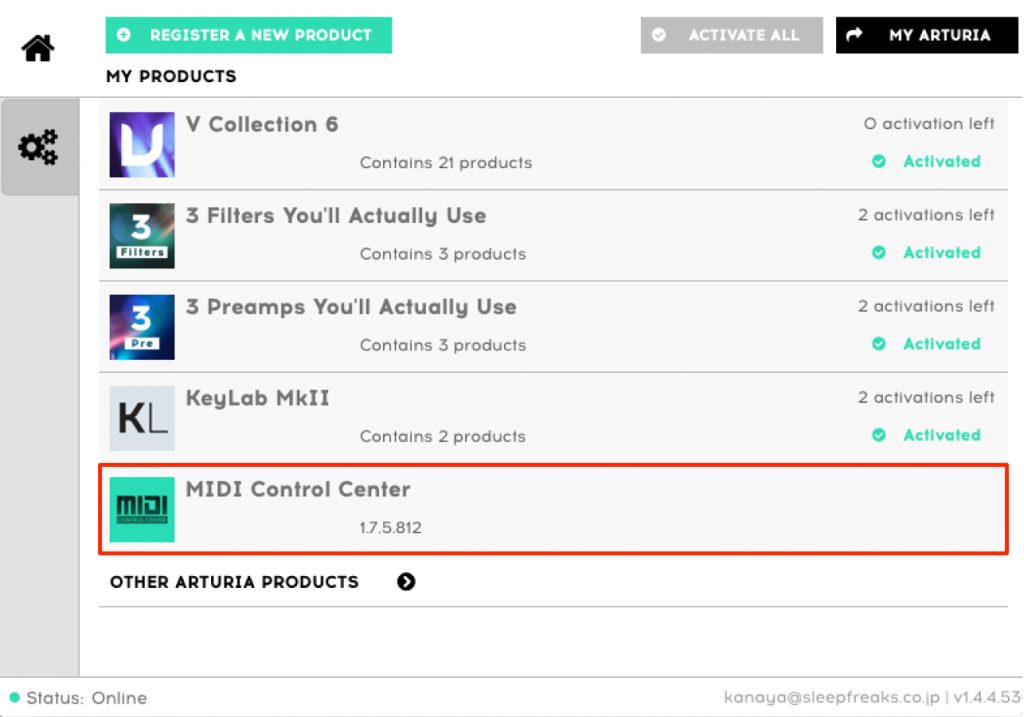Expand Other Arturia Products arrow
Image resolution: width=1024 pixels, height=717 pixels.
click(406, 582)
